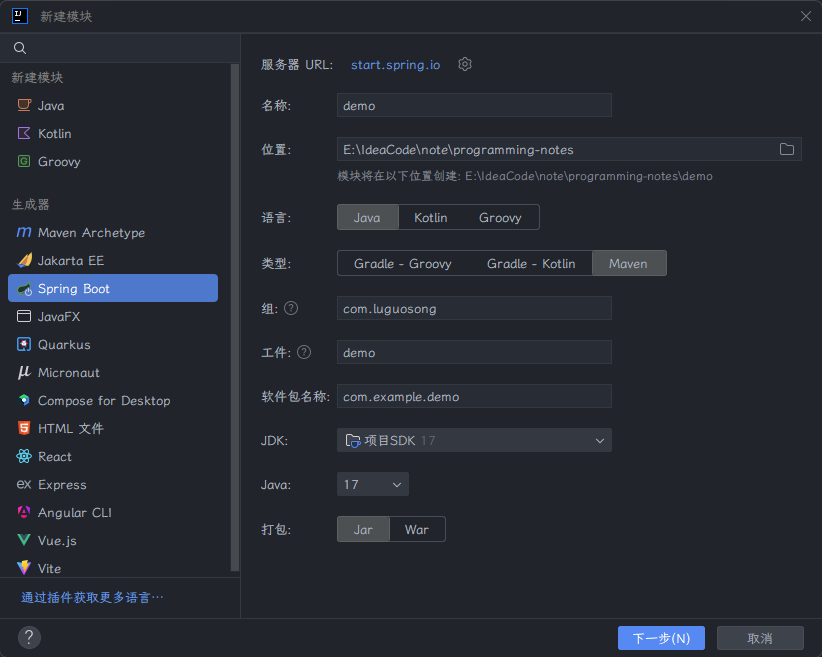Select War packaging
This screenshot has width=822, height=657.
click(x=417, y=529)
